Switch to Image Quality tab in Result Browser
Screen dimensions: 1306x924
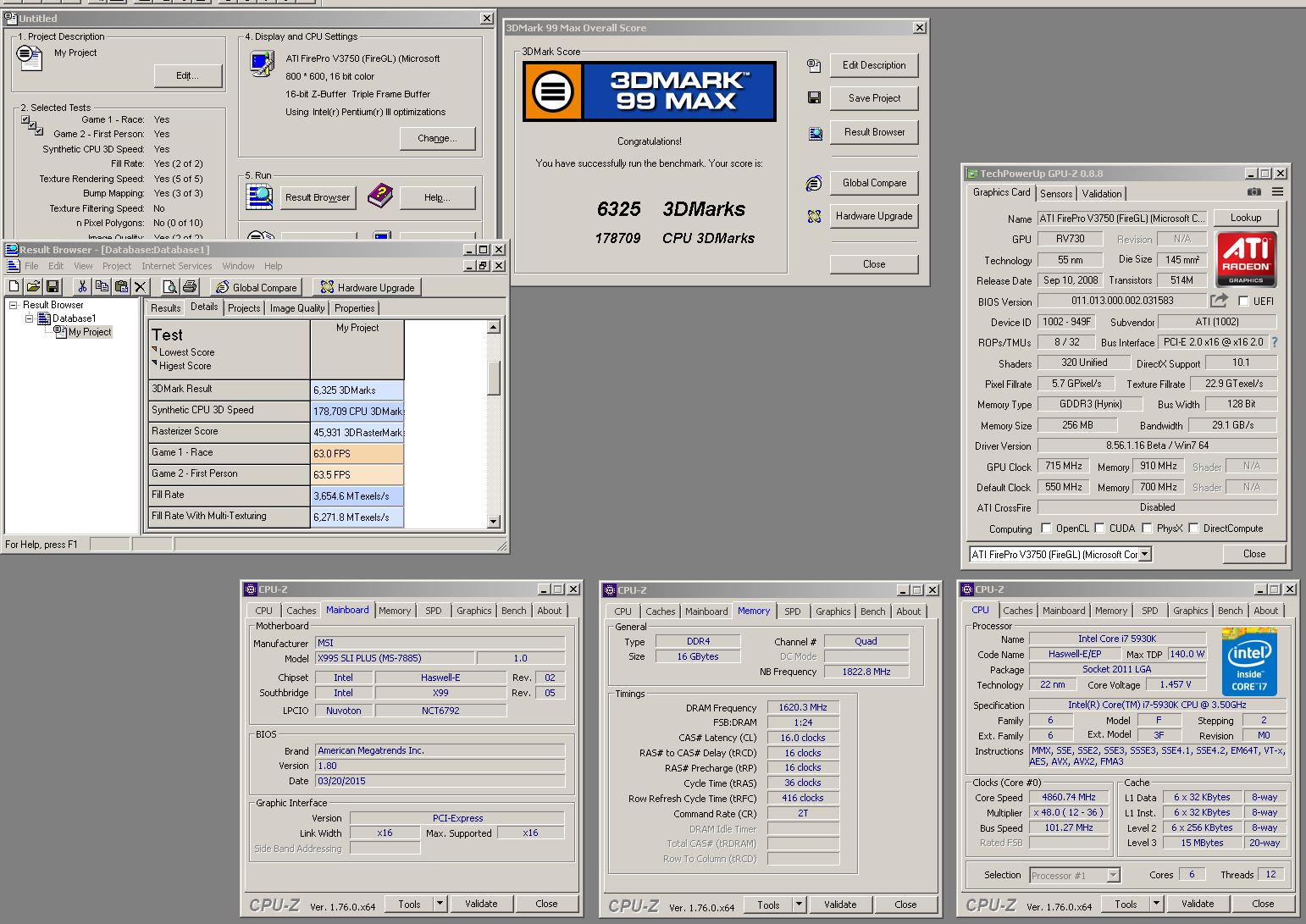(297, 308)
